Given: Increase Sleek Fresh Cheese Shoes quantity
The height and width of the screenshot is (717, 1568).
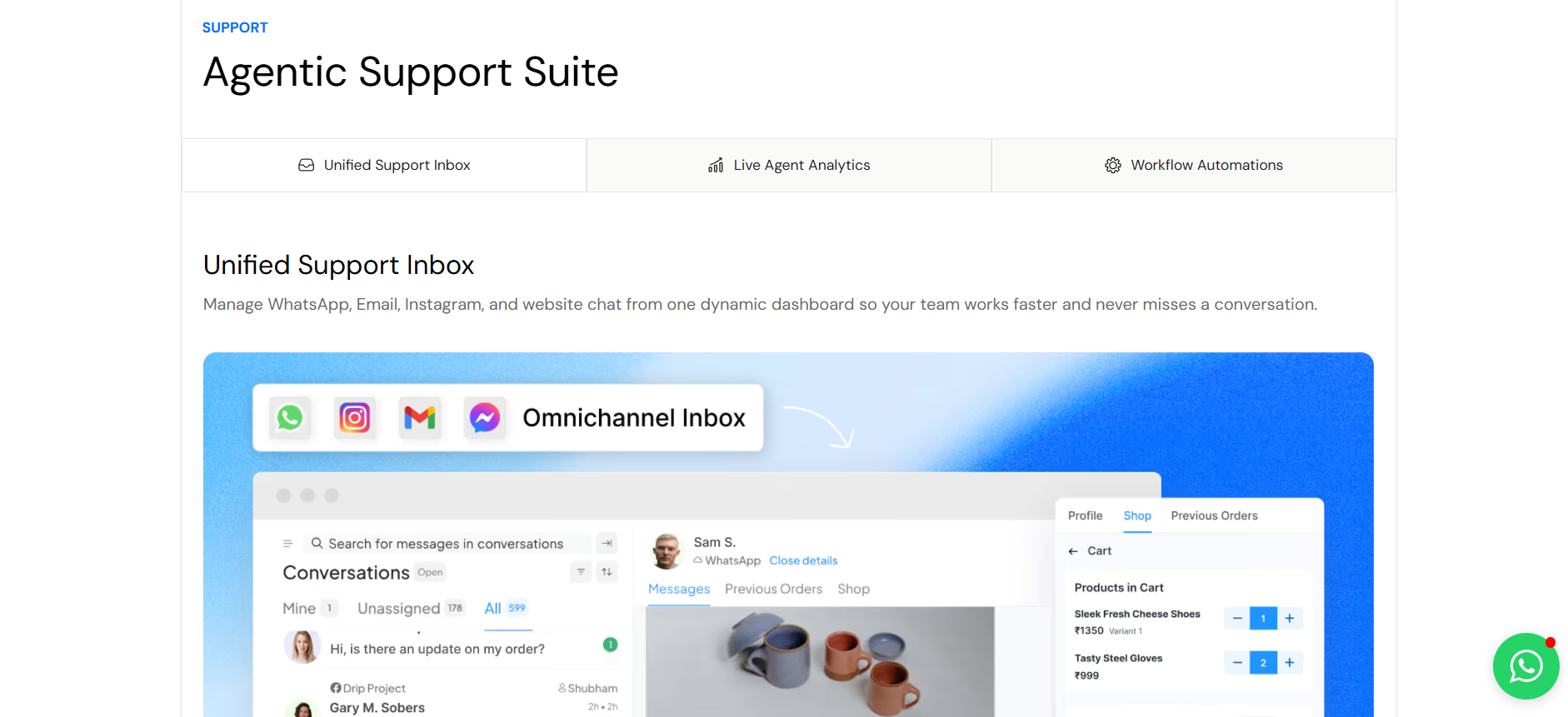Looking at the screenshot, I should (x=1290, y=618).
